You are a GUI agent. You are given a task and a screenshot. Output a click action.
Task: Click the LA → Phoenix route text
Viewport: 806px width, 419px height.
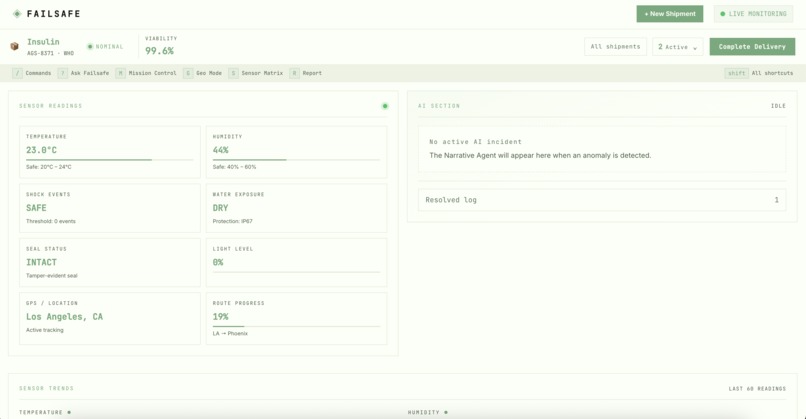230,334
